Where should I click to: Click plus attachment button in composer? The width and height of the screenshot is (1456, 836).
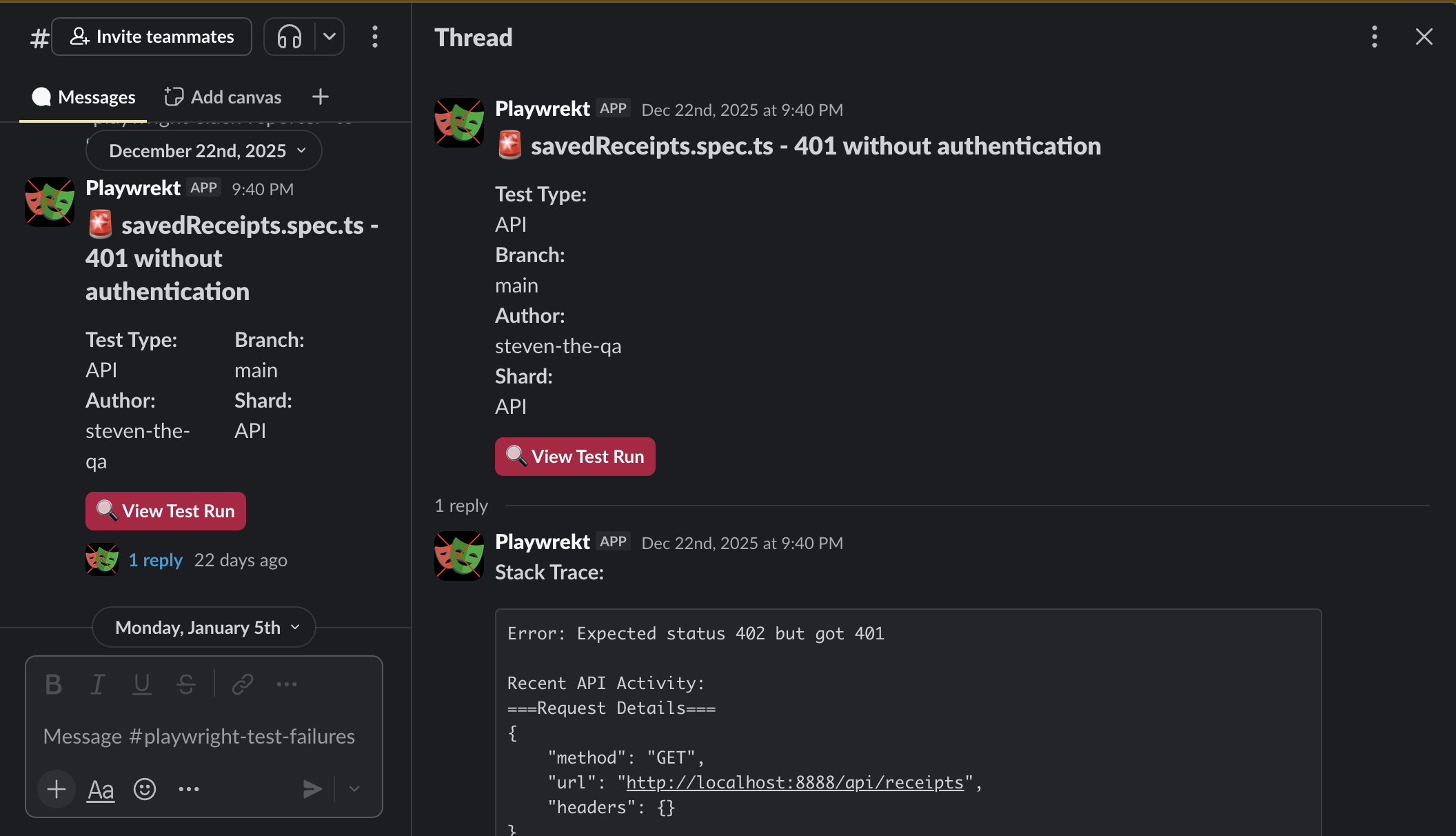coord(57,789)
